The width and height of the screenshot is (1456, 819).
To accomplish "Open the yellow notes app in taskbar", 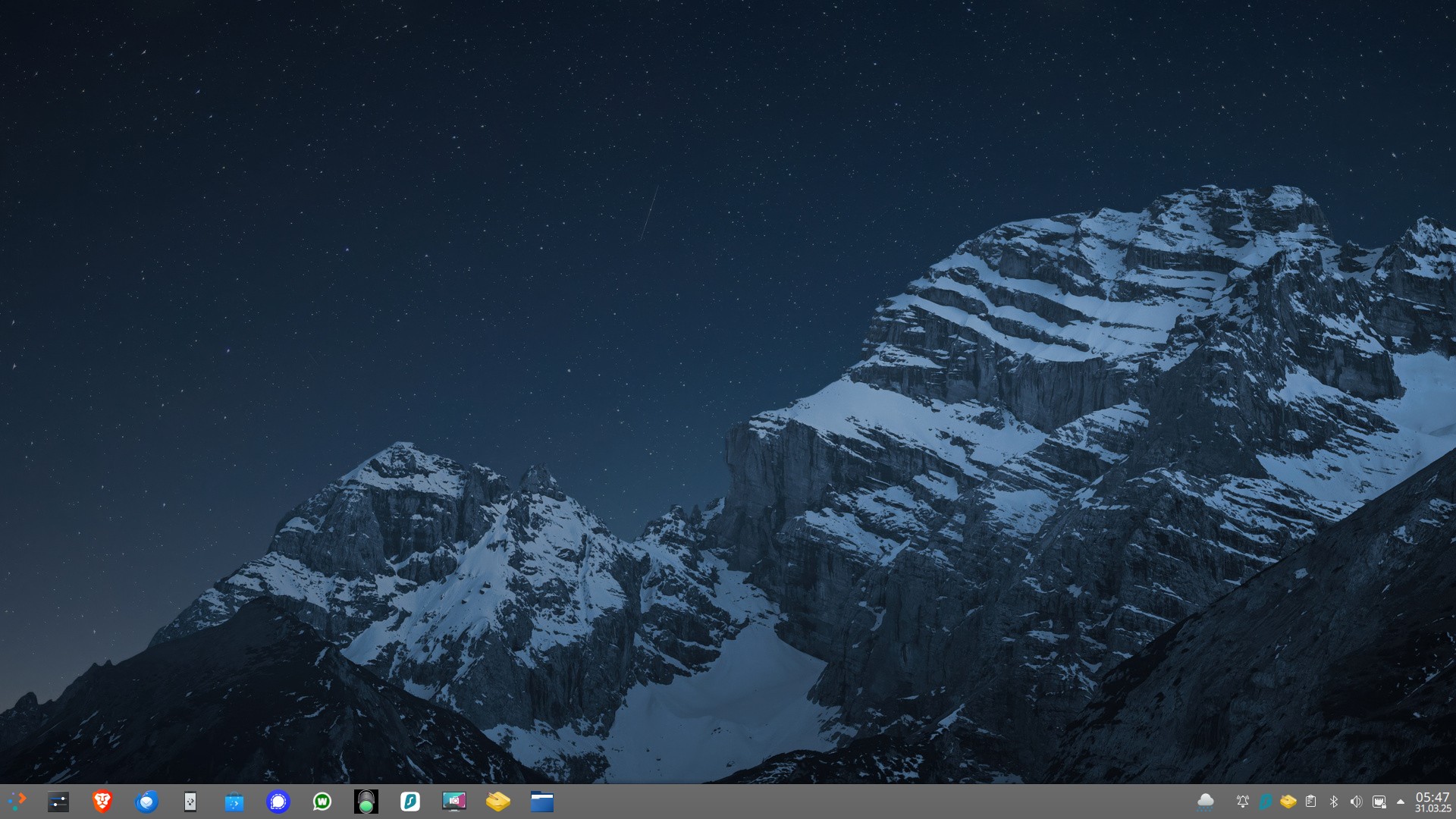I will tap(498, 802).
